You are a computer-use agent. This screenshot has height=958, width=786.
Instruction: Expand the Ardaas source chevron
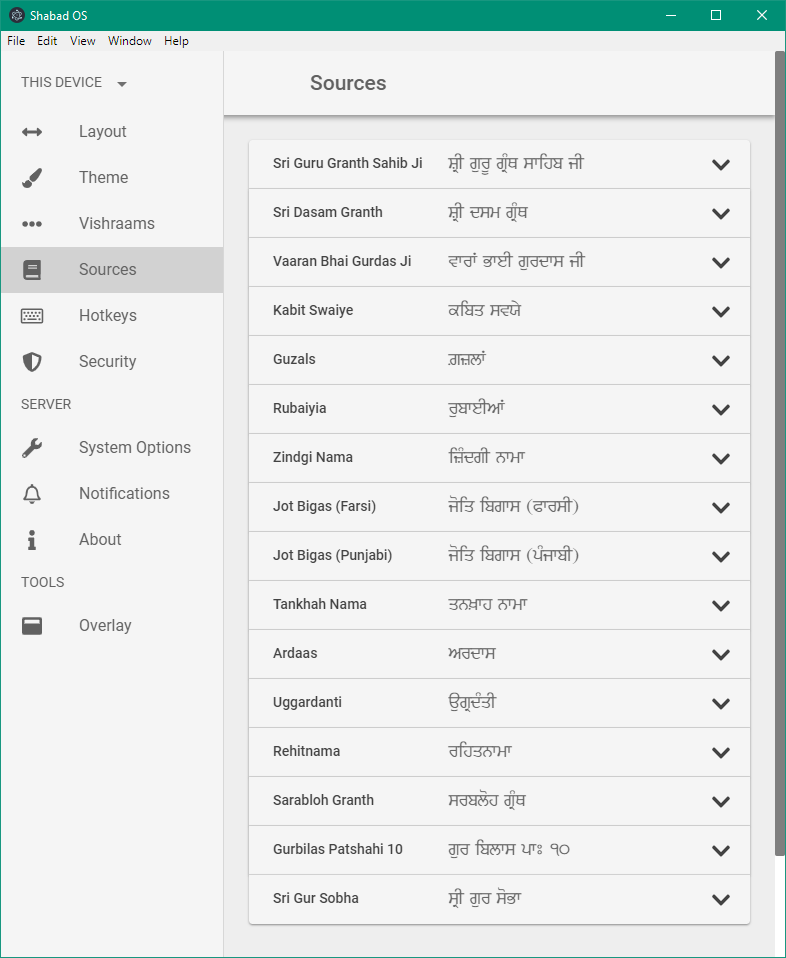click(721, 654)
